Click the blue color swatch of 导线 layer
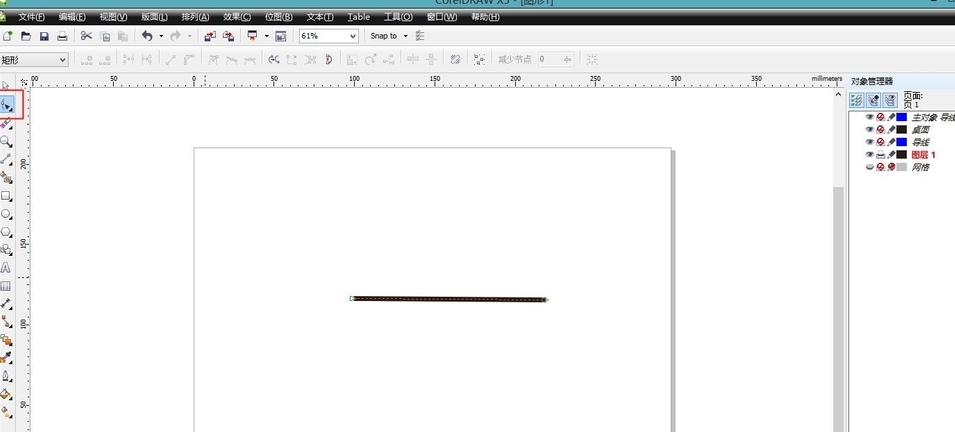This screenshot has width=955, height=432. tap(901, 142)
